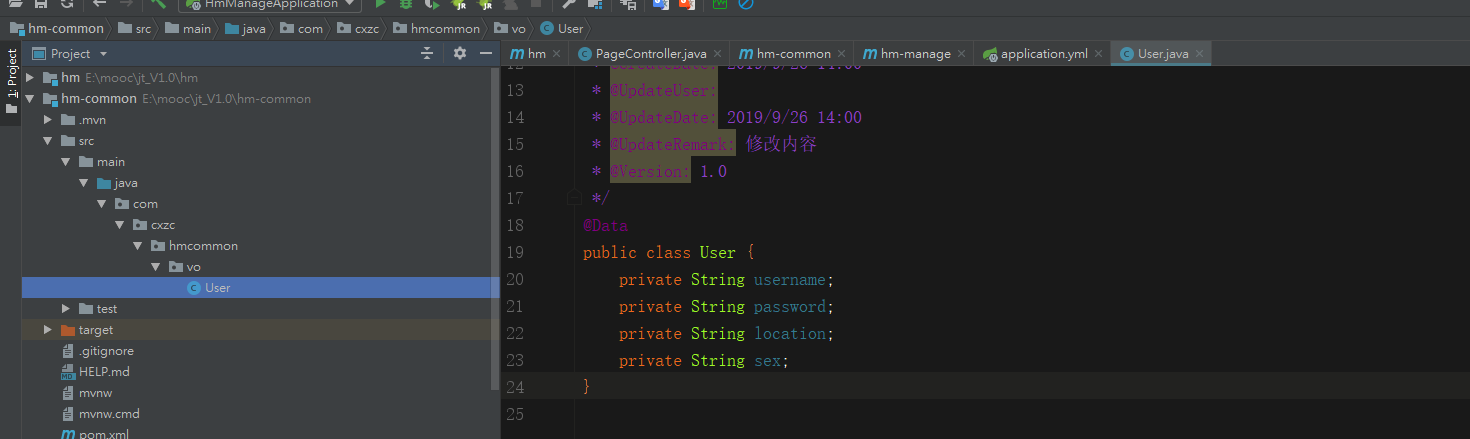This screenshot has width=1470, height=439.
Task: Close the hm-manage editor tab
Action: point(962,54)
